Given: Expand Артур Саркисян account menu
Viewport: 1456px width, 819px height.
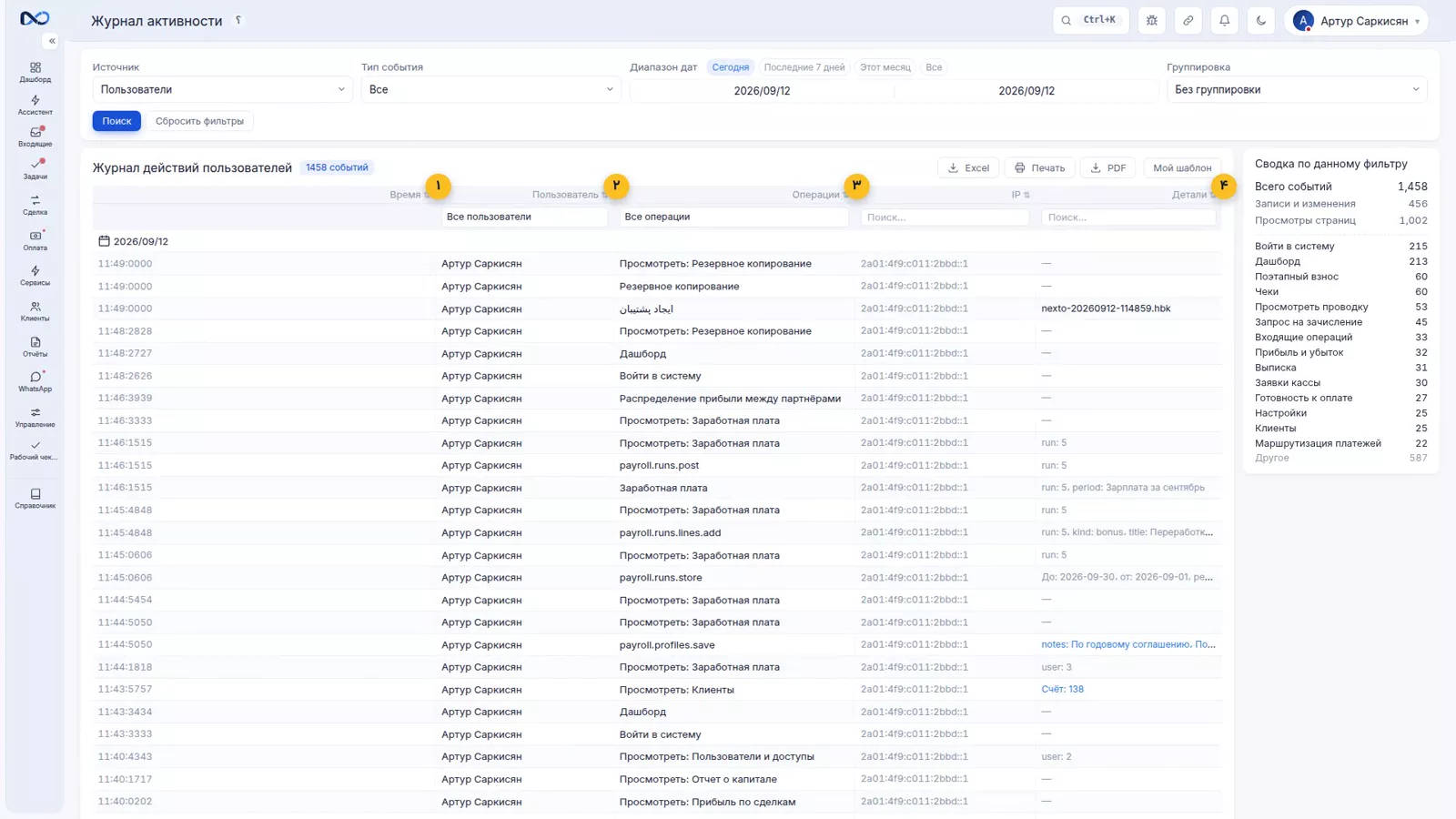Looking at the screenshot, I should pyautogui.click(x=1356, y=20).
